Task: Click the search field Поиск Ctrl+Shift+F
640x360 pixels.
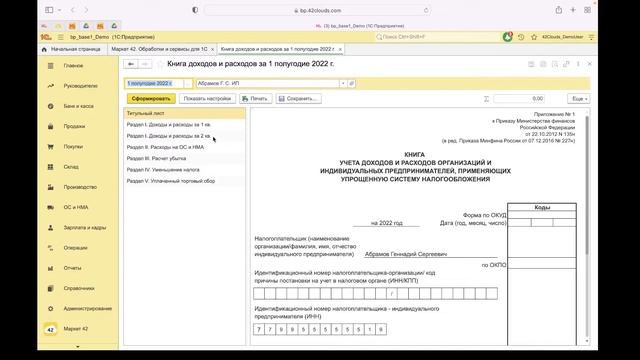Action: 436,37
